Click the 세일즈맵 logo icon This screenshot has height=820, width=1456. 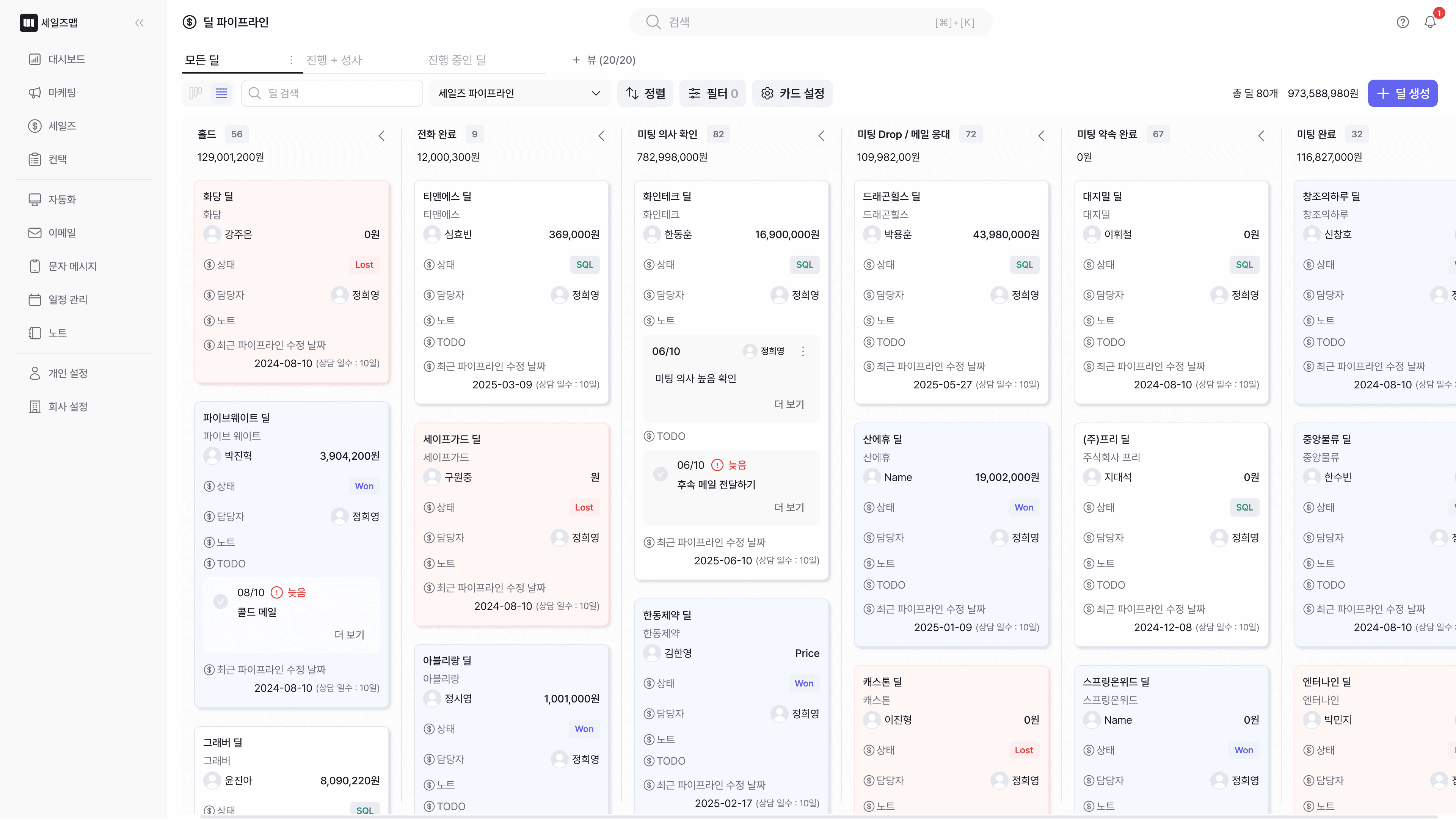pyautogui.click(x=28, y=23)
